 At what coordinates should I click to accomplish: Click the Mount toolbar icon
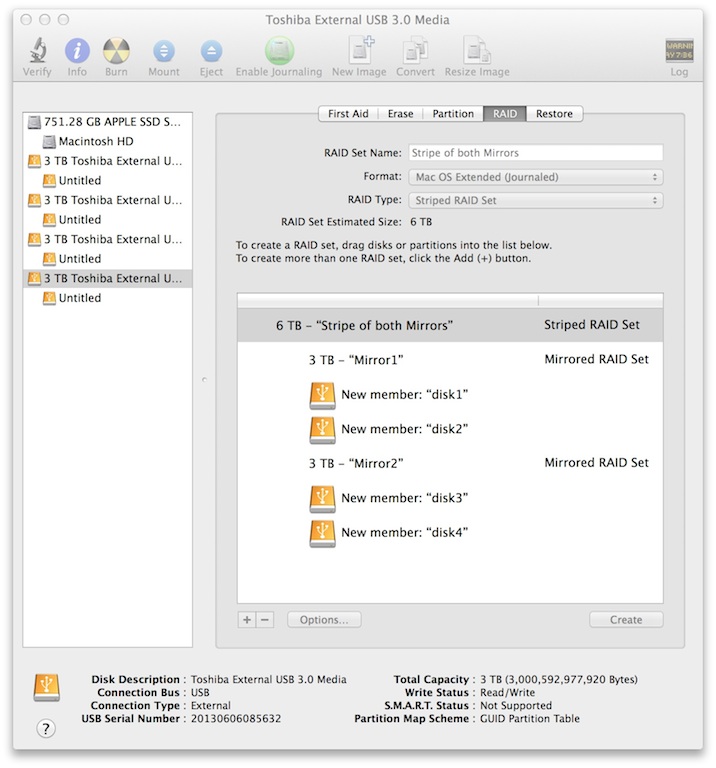point(164,50)
